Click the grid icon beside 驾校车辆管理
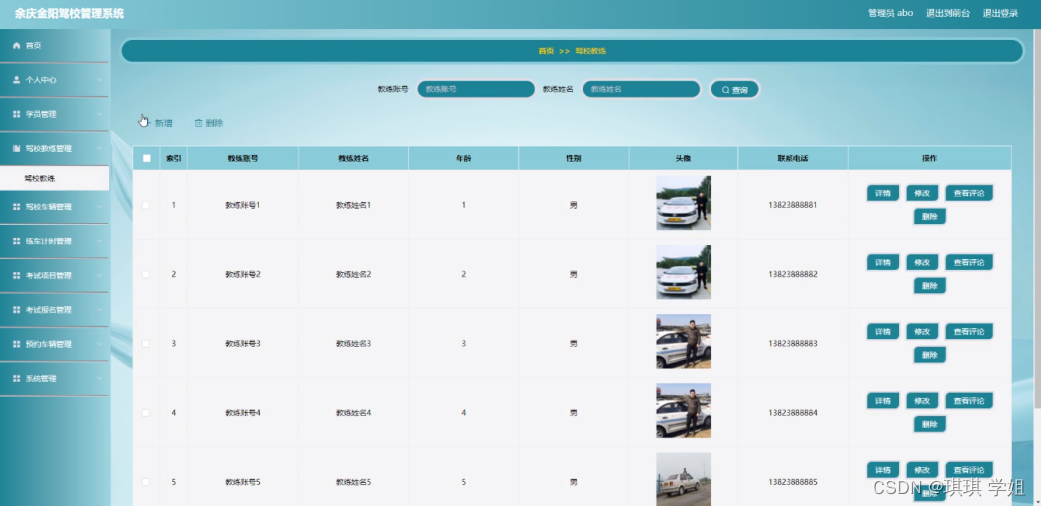 pyautogui.click(x=17, y=207)
